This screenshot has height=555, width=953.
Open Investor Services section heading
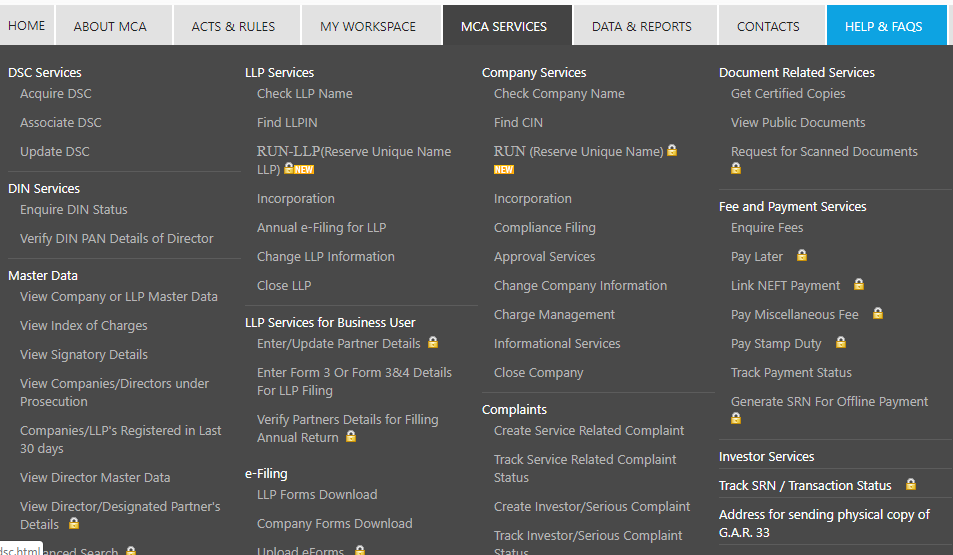(766, 457)
